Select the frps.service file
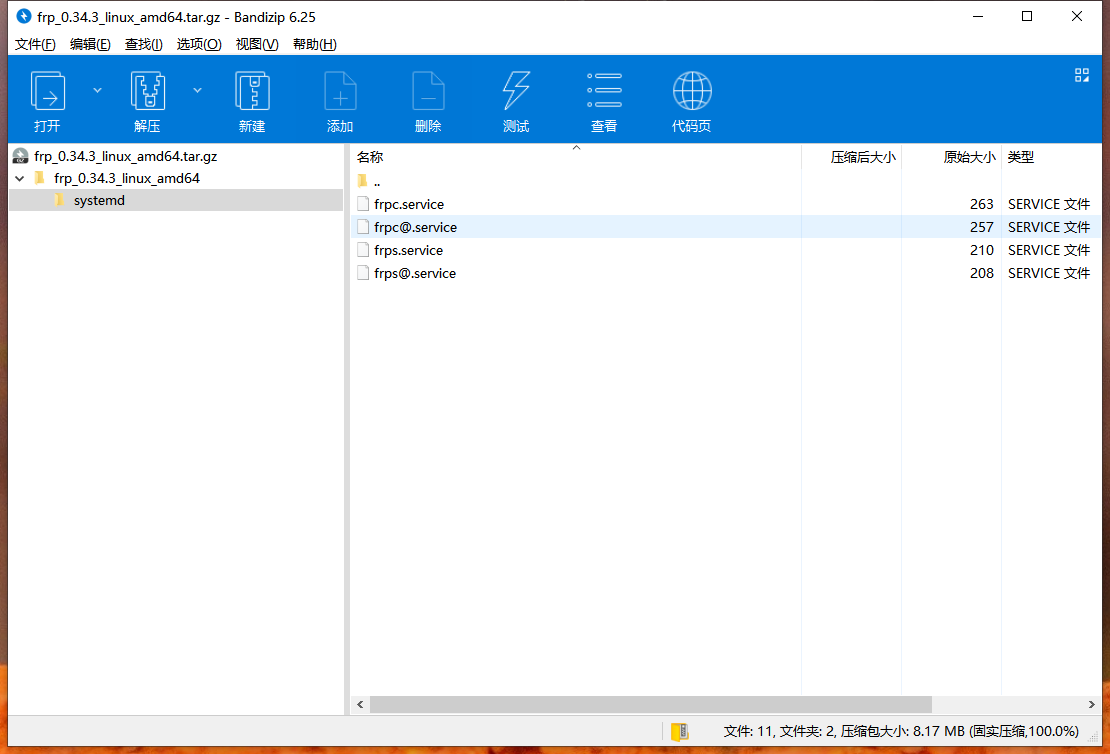This screenshot has width=1110, height=754. 408,250
